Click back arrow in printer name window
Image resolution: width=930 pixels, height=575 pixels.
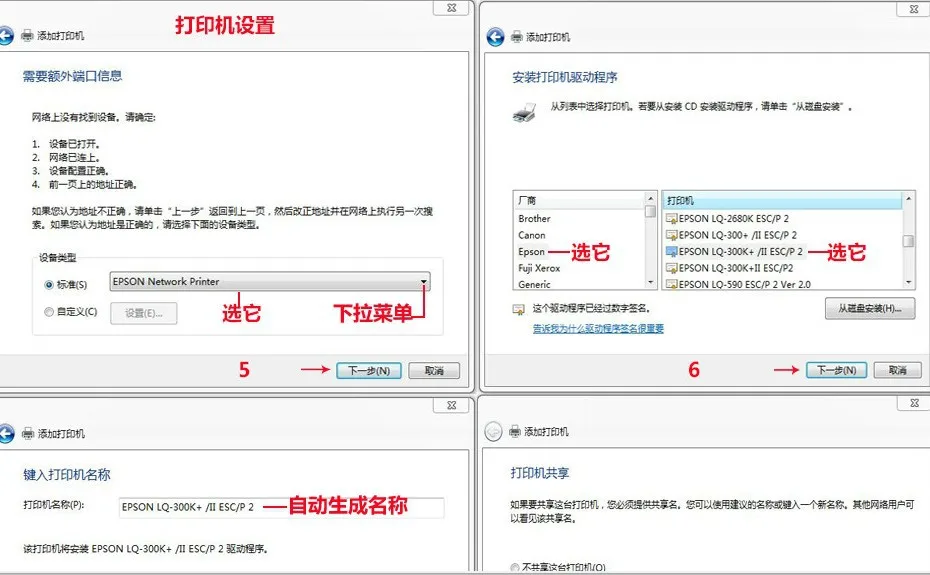pos(5,434)
